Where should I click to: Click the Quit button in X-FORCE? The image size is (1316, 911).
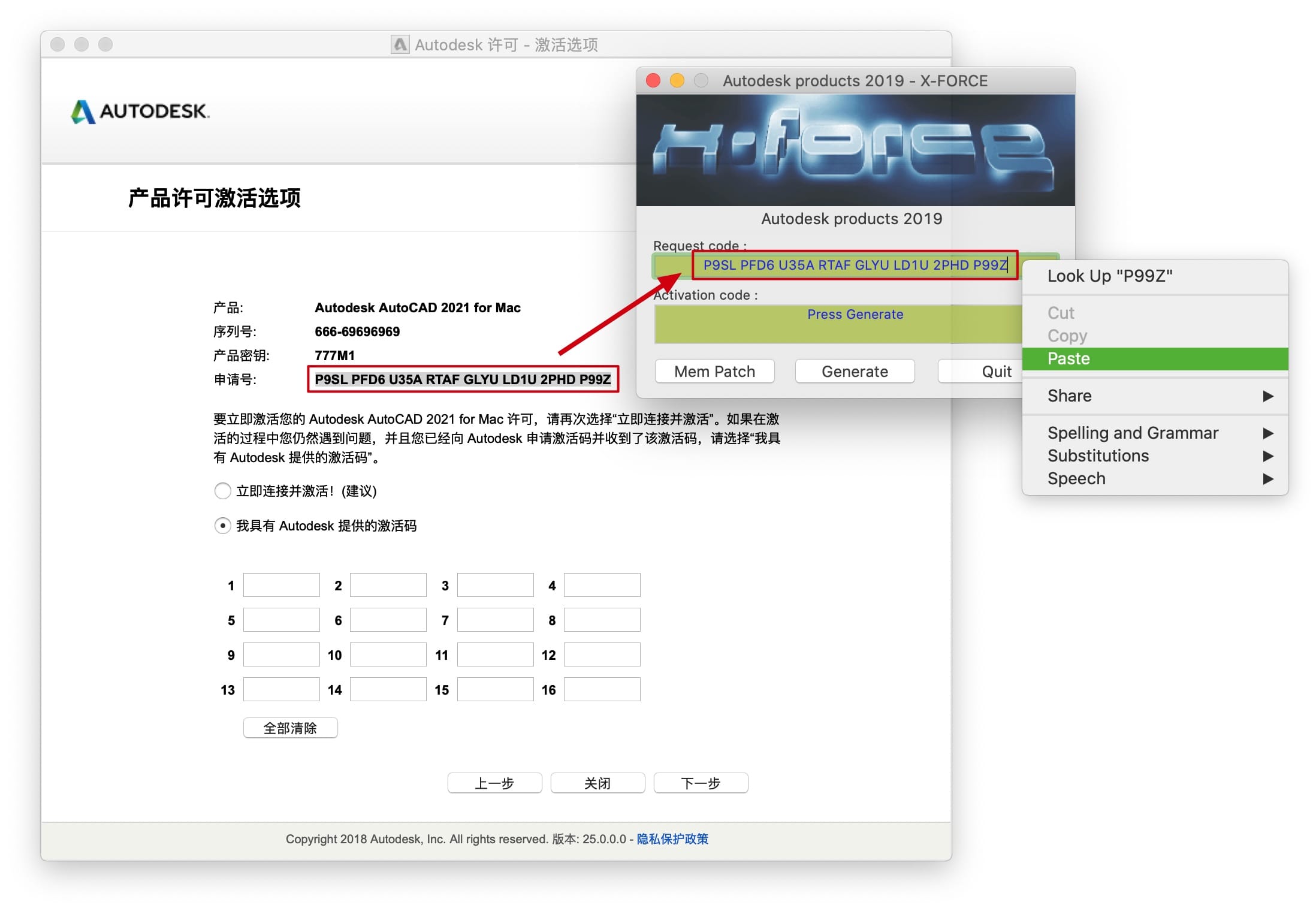995,372
